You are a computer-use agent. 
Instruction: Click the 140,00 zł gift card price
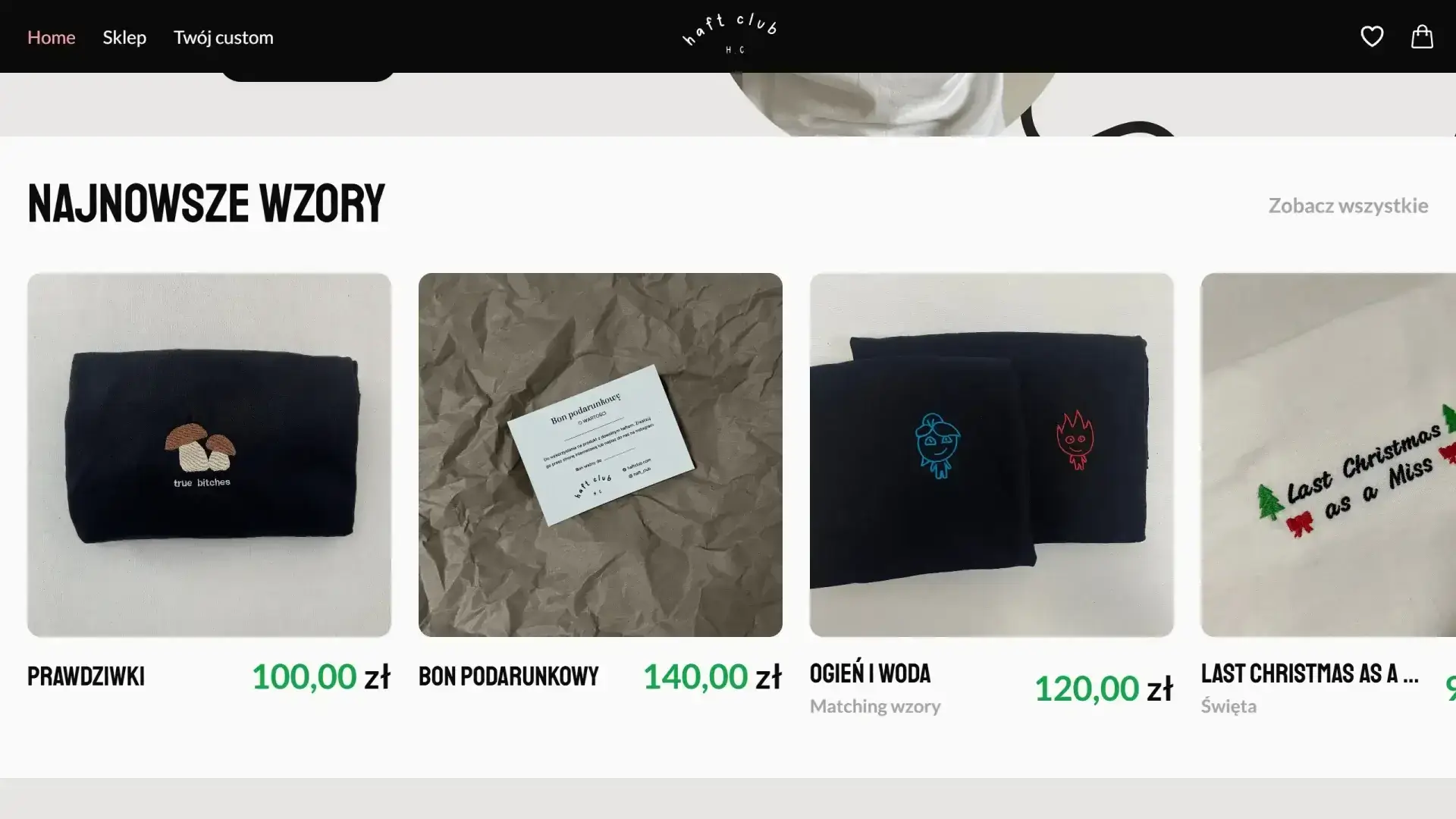712,676
